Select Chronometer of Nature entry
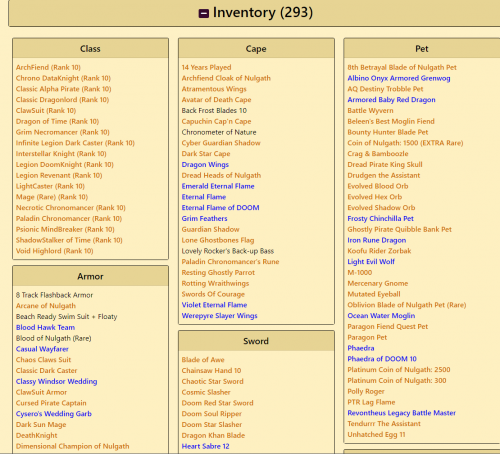 219,132
